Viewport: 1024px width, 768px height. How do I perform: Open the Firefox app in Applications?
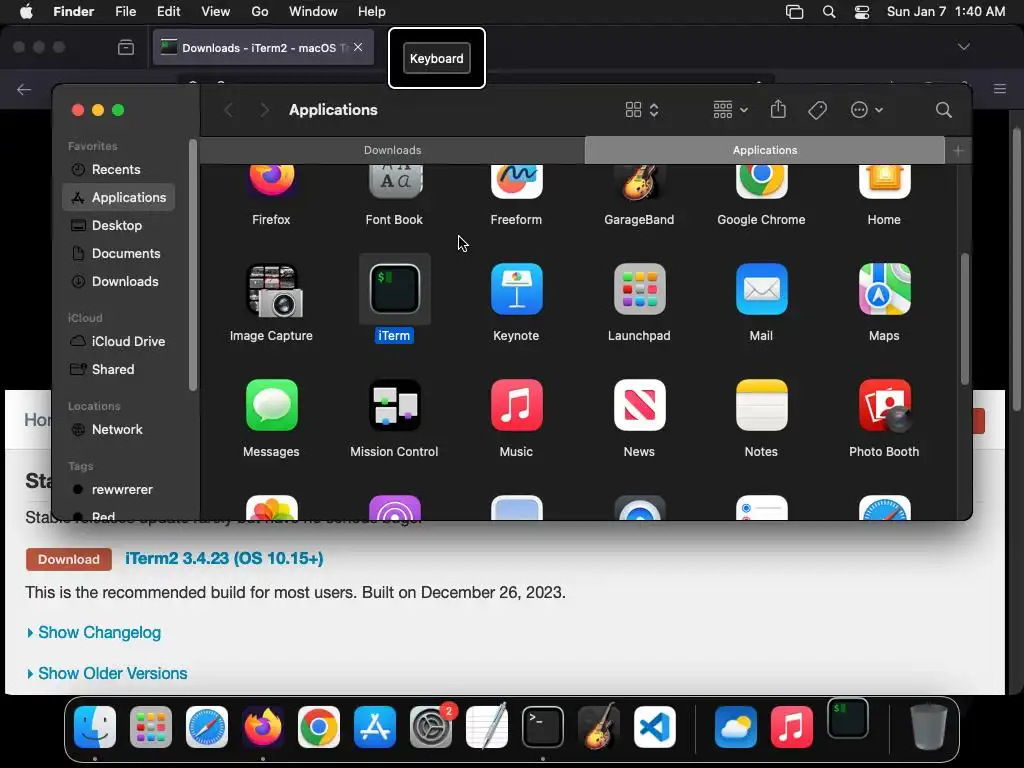271,182
